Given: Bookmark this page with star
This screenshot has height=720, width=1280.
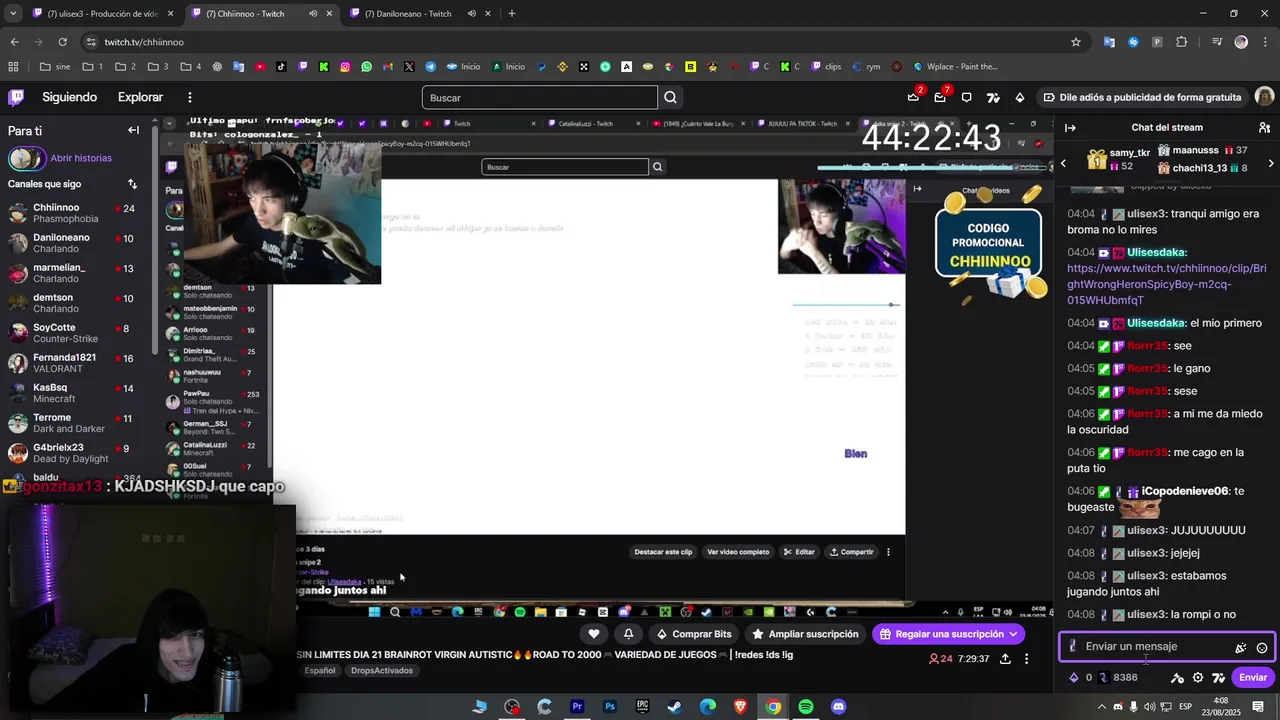Looking at the screenshot, I should tap(1076, 42).
